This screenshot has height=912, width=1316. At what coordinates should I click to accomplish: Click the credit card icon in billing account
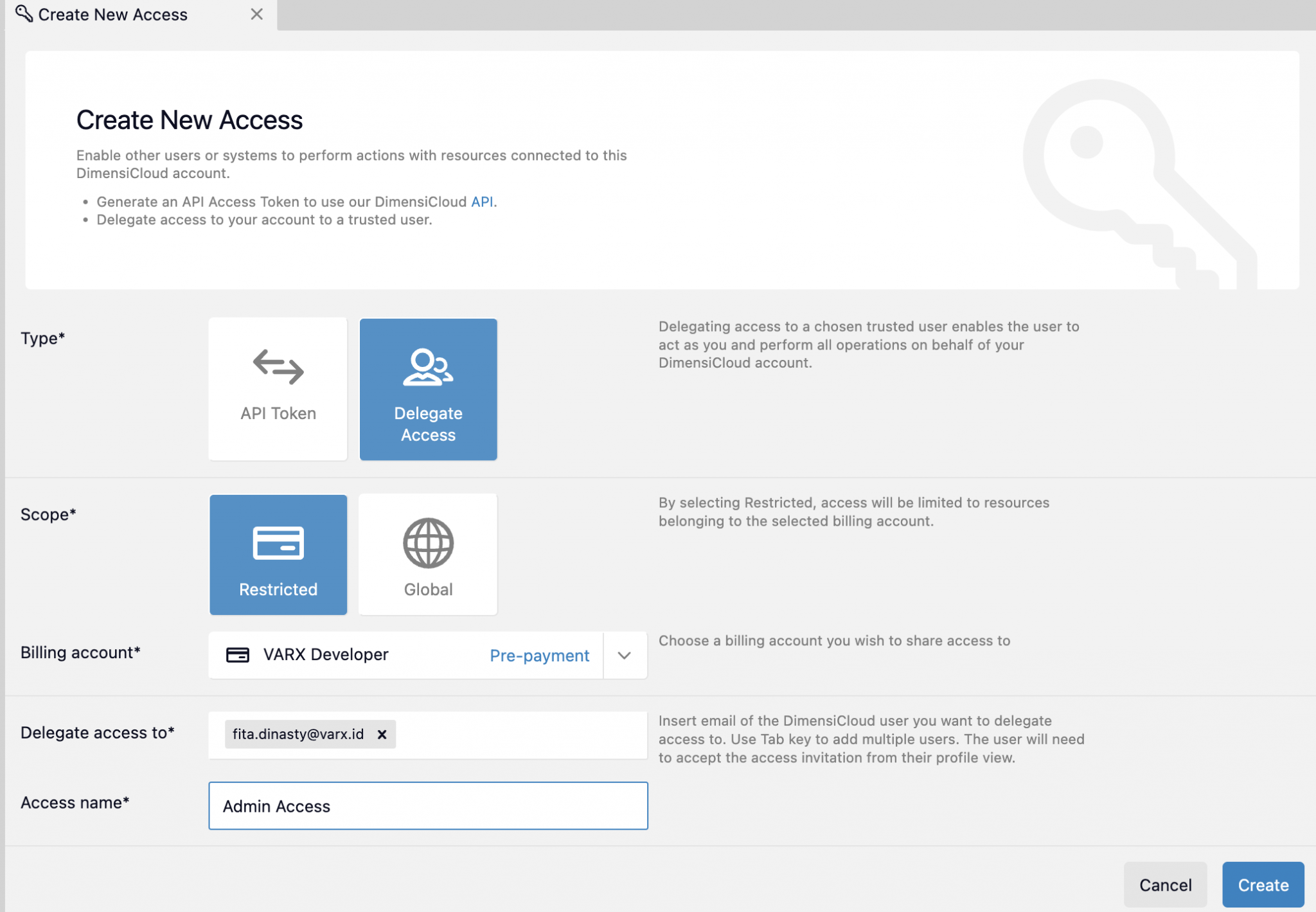237,655
